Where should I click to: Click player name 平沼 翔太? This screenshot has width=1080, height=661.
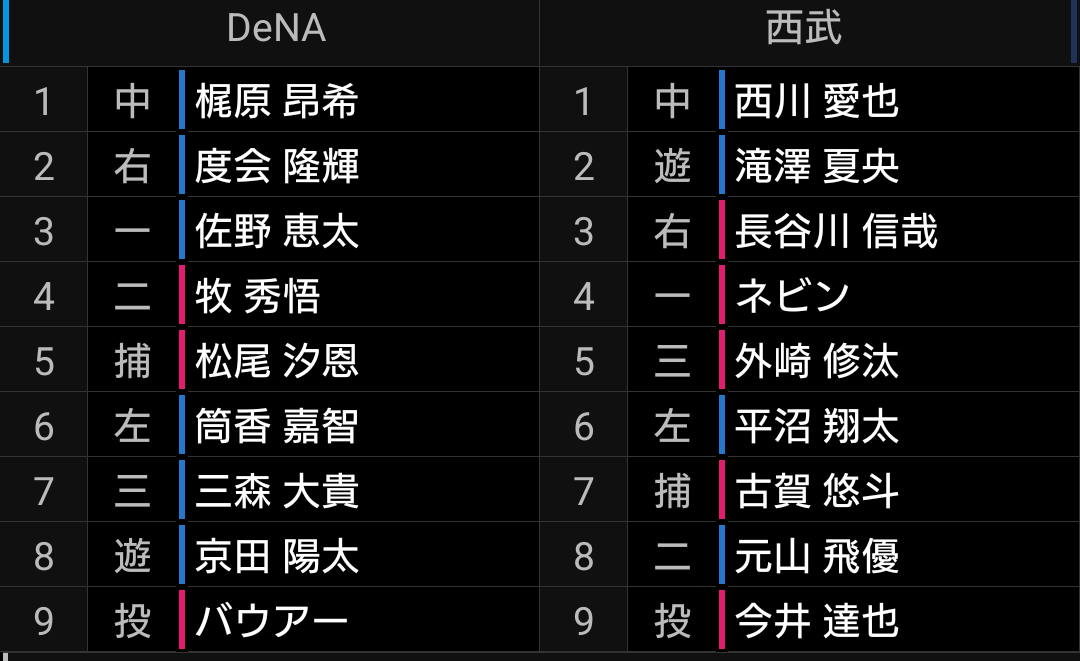817,426
